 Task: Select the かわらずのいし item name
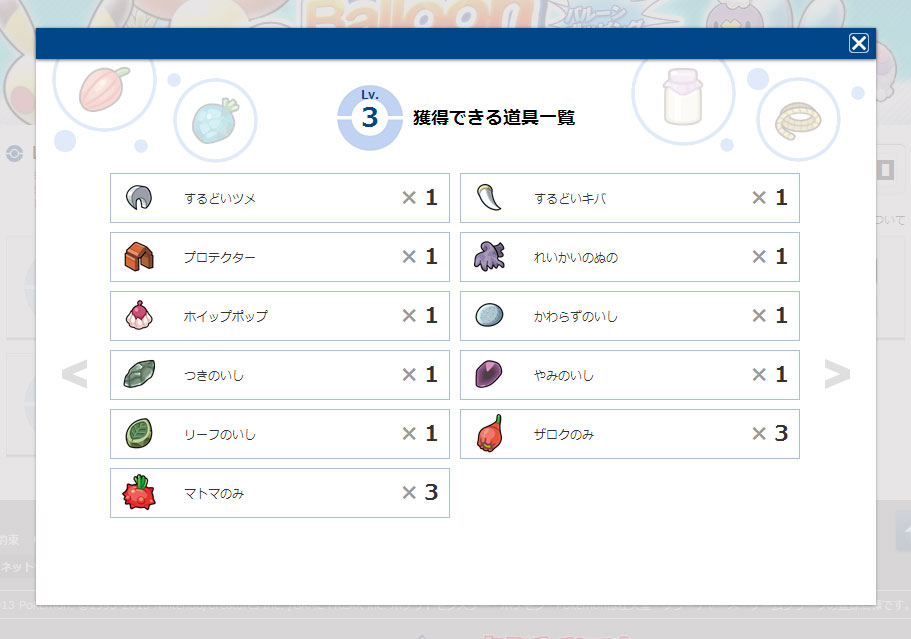[x=576, y=317]
